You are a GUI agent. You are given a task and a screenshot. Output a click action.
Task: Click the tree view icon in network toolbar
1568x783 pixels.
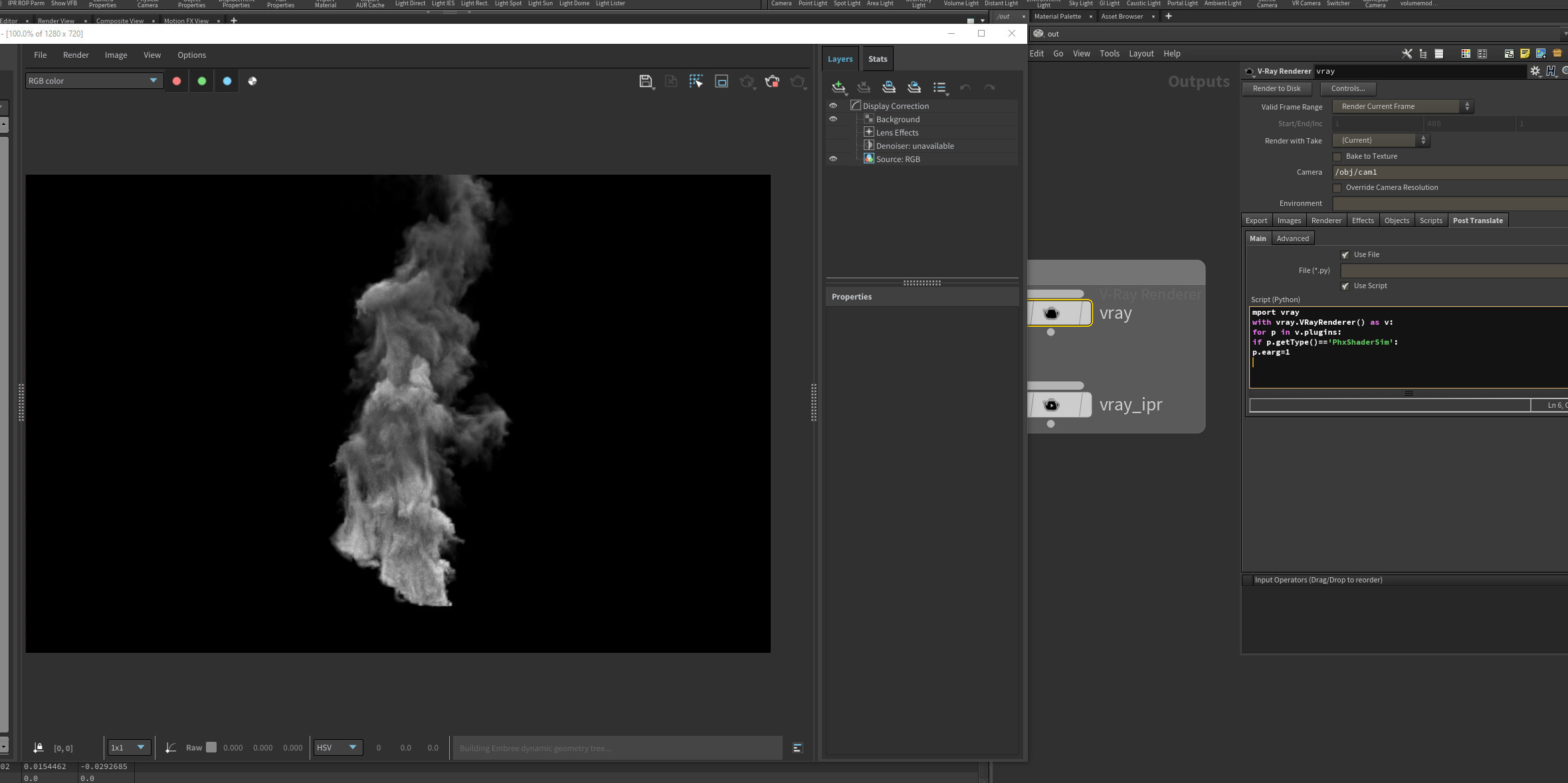click(x=1423, y=54)
